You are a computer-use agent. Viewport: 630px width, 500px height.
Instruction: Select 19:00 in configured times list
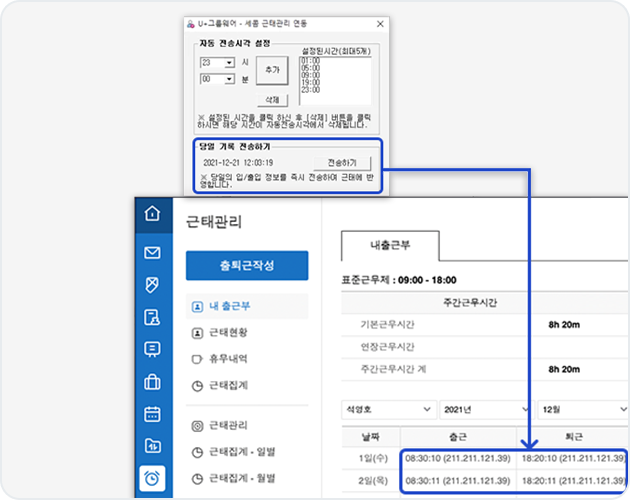pos(311,83)
